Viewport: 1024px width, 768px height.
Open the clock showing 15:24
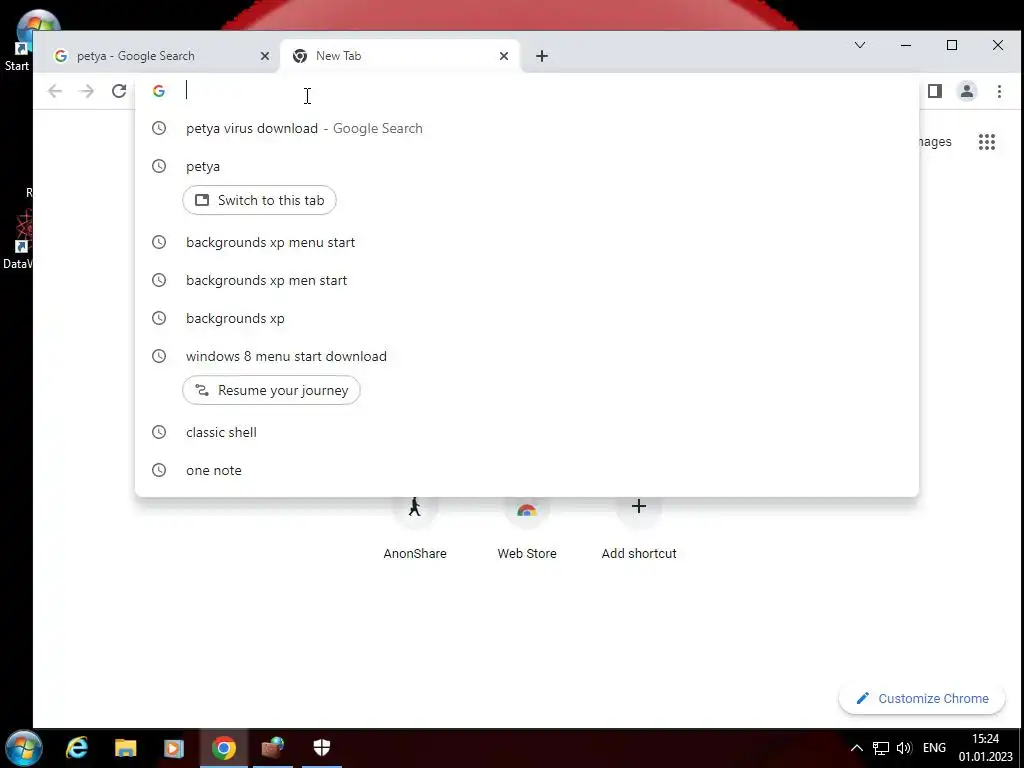click(x=985, y=748)
